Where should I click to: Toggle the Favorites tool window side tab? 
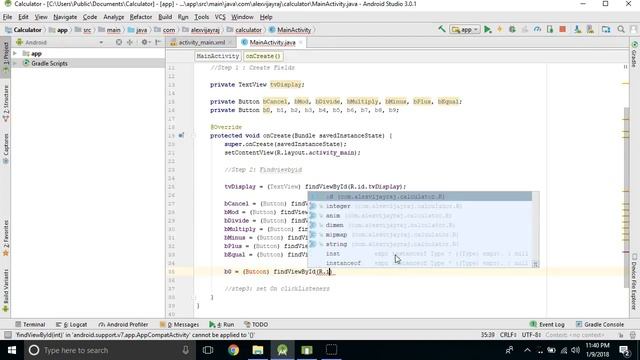(x=6, y=238)
